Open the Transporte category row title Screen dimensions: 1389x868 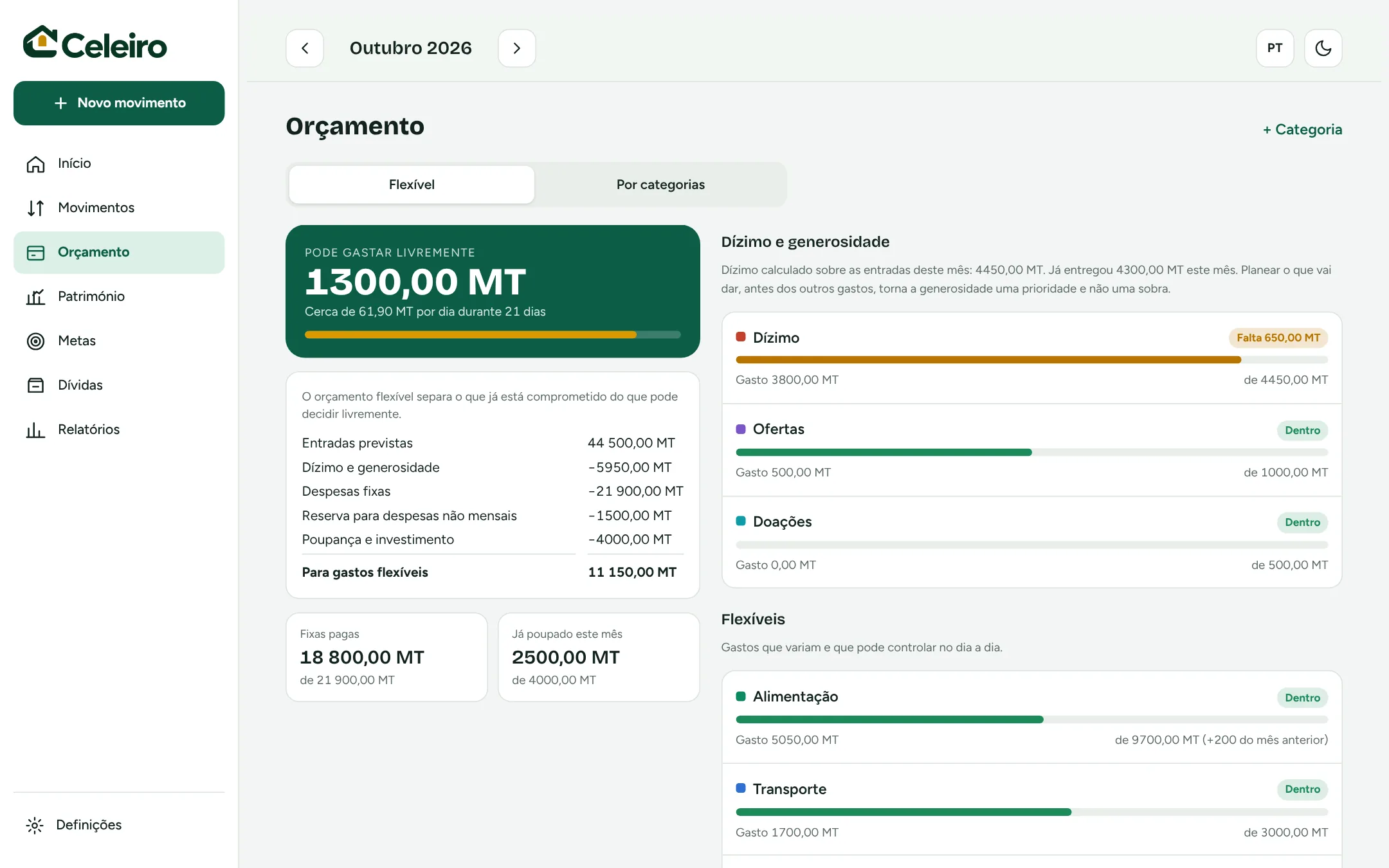(x=790, y=790)
